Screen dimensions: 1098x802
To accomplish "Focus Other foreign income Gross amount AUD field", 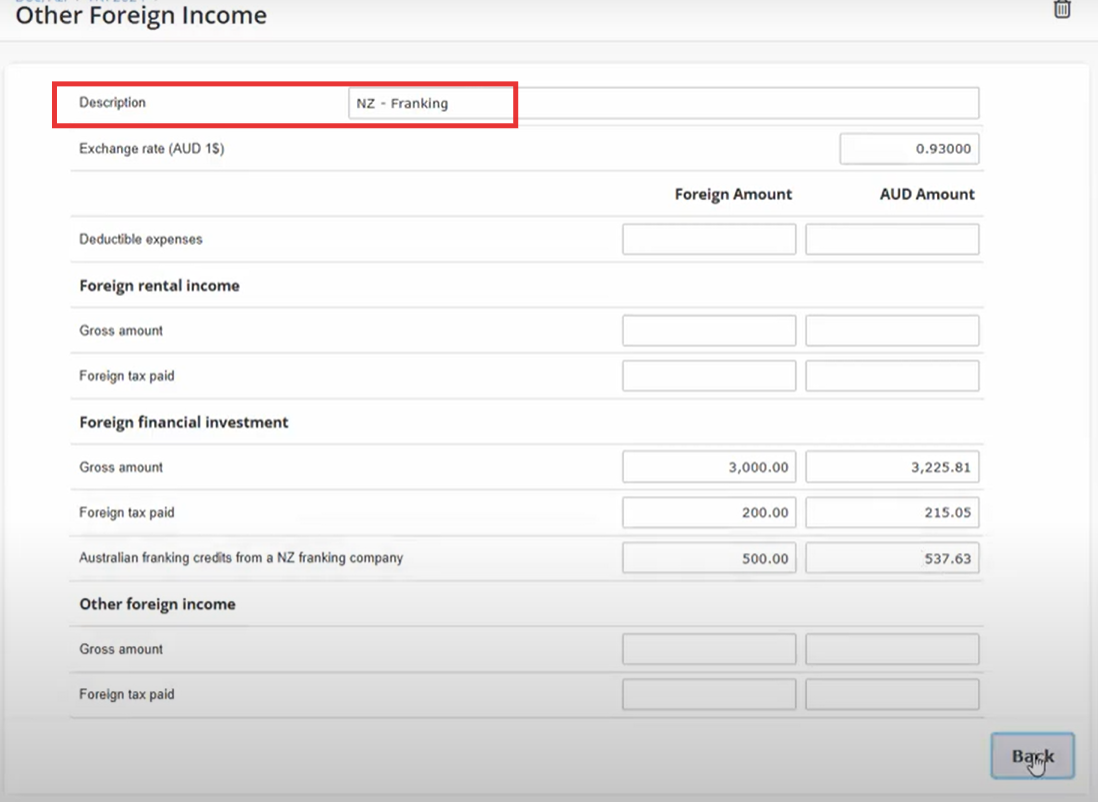I will 892,649.
